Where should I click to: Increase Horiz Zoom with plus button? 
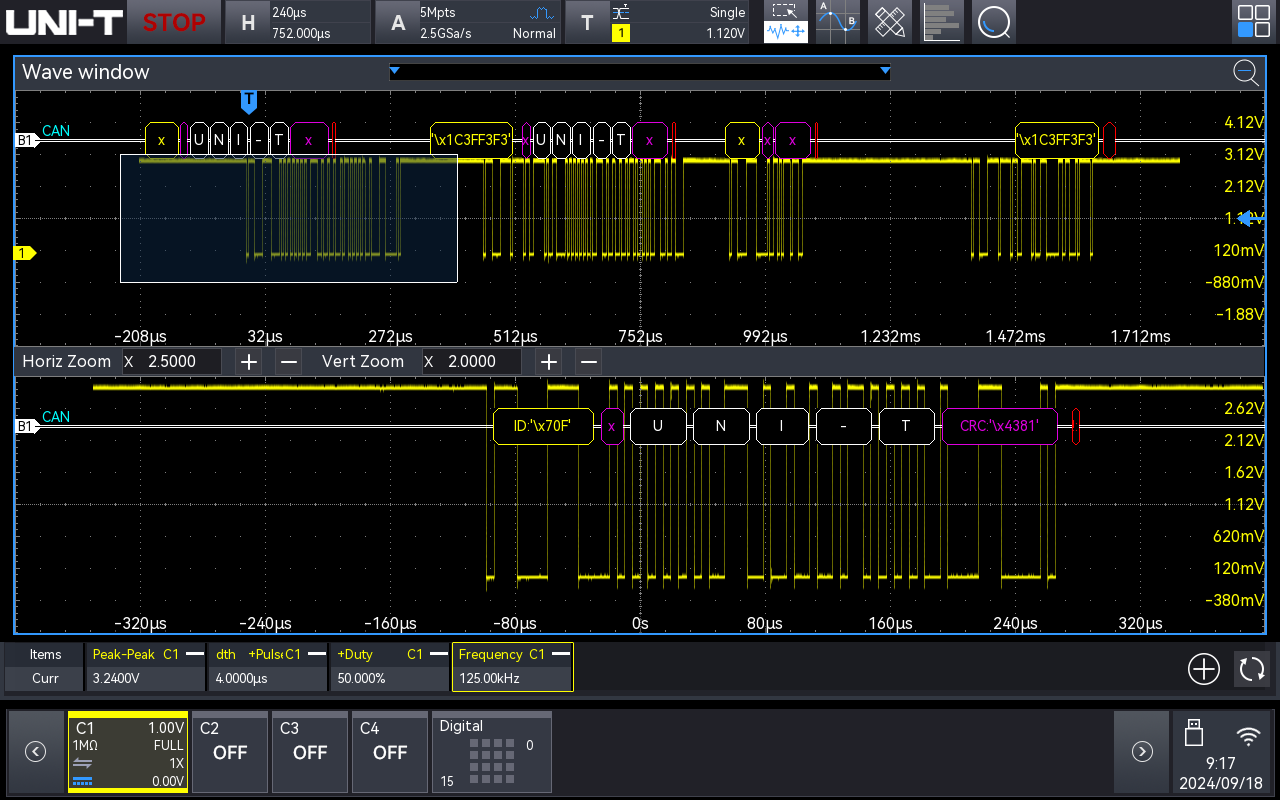point(249,361)
